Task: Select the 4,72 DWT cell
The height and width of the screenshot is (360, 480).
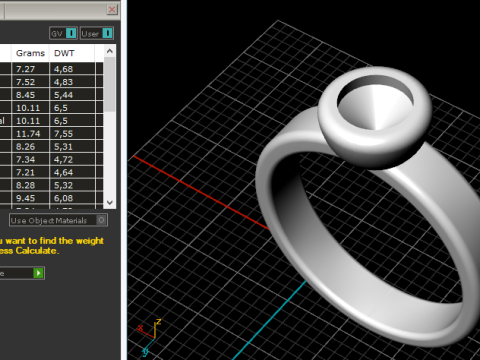Action: coord(72,159)
